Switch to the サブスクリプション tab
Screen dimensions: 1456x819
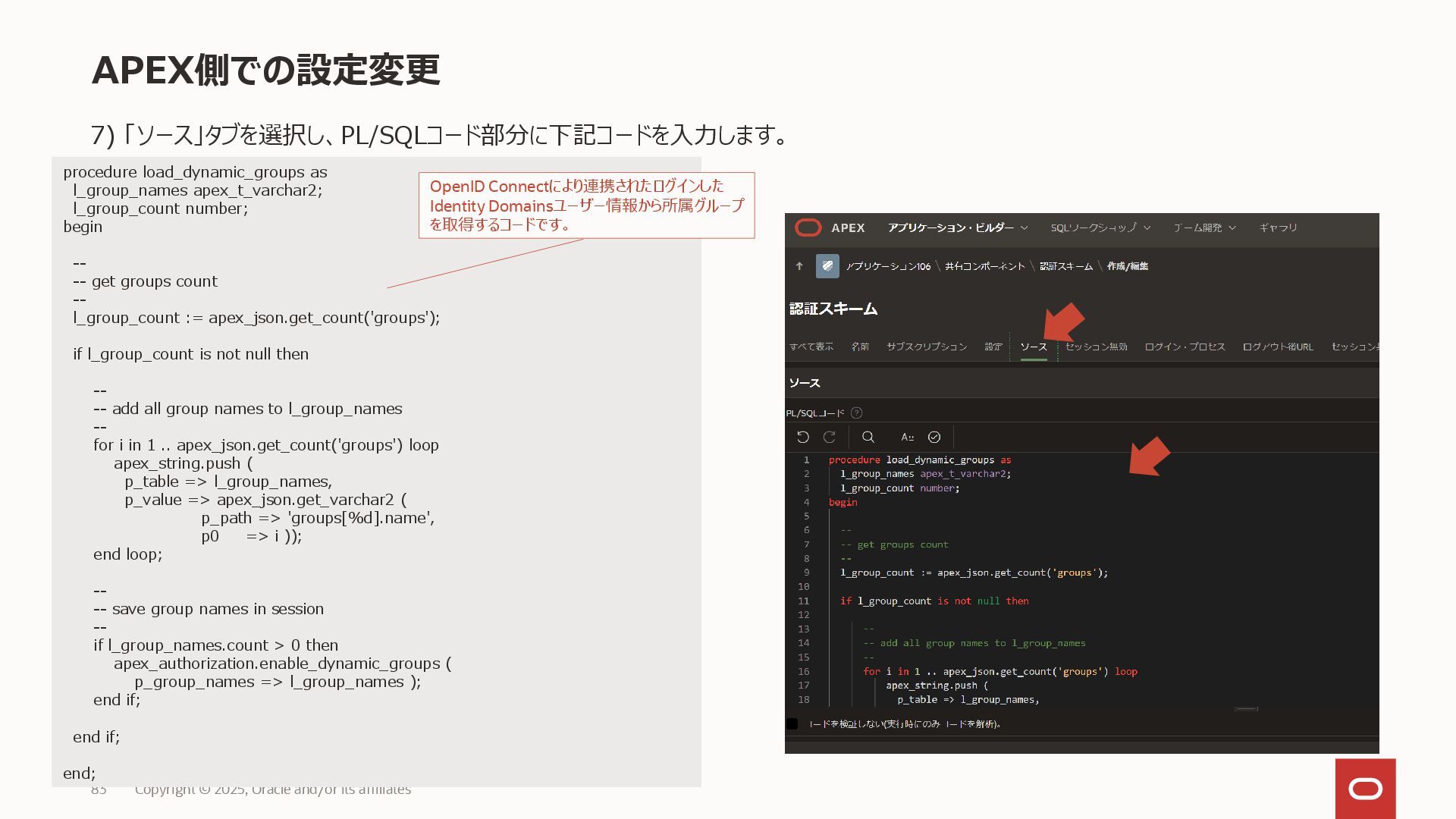click(x=927, y=347)
